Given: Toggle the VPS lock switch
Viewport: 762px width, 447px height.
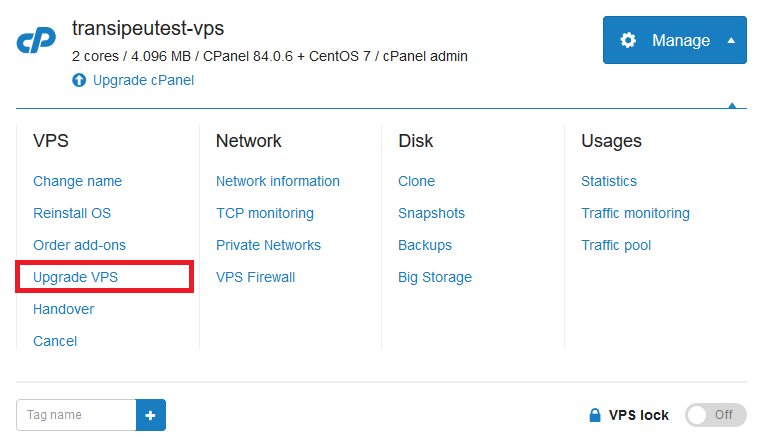Looking at the screenshot, I should coord(715,415).
